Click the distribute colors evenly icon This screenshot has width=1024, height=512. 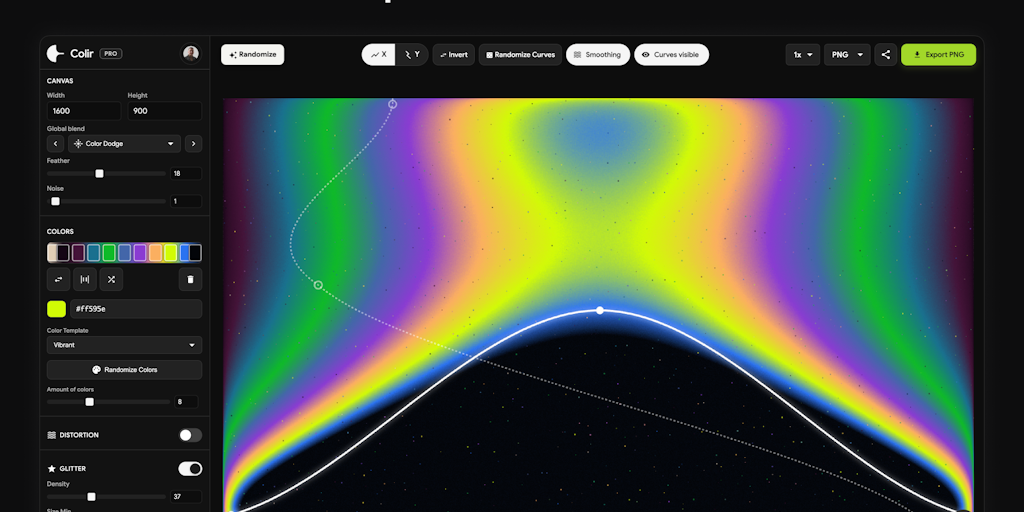point(85,280)
